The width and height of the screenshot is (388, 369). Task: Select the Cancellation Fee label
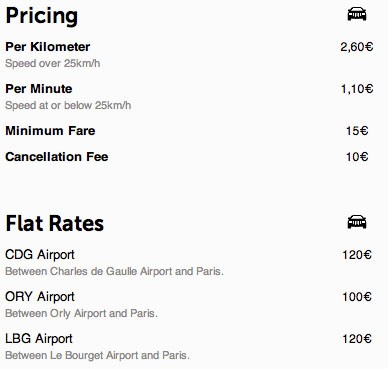pyautogui.click(x=57, y=156)
